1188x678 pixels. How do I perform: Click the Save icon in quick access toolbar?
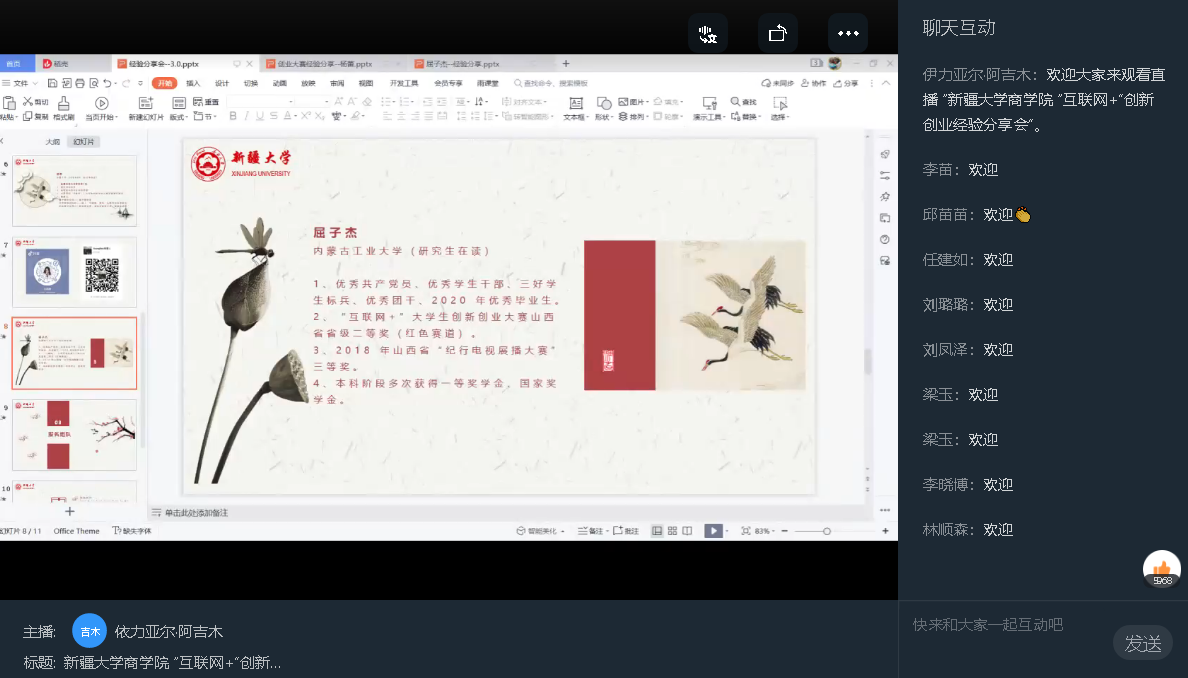[x=52, y=83]
